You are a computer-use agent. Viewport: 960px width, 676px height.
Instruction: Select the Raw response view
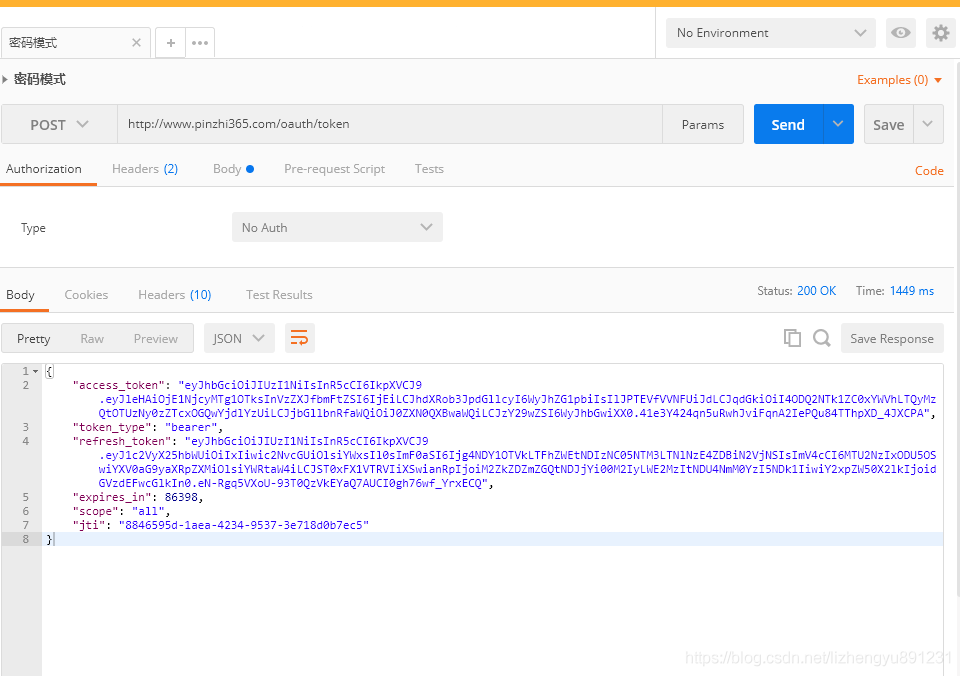click(92, 339)
